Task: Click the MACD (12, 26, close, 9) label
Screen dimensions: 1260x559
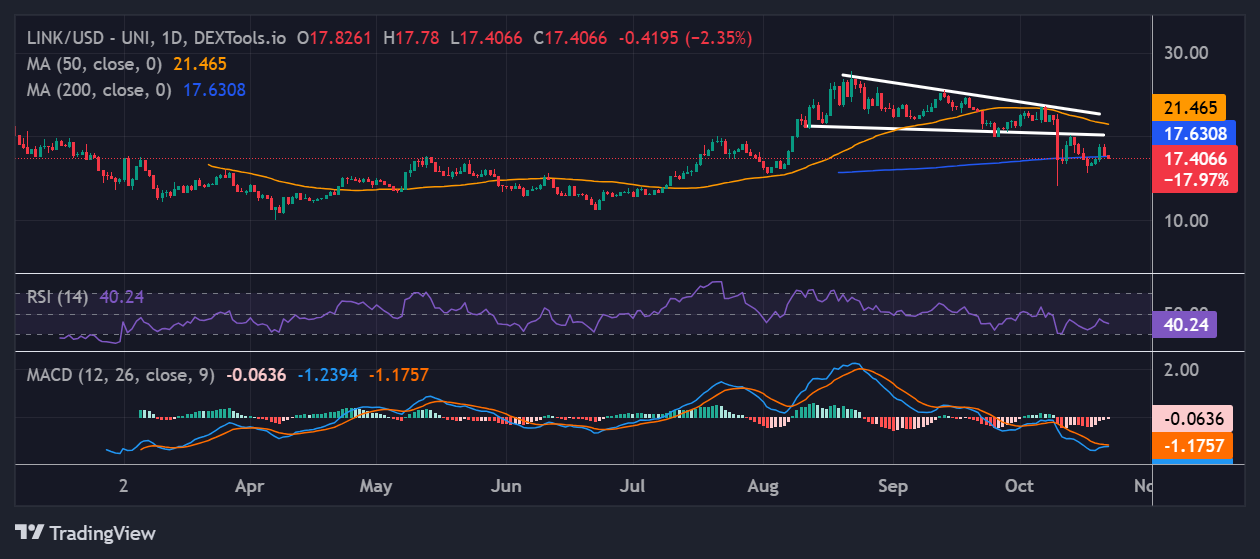Action: (x=120, y=375)
